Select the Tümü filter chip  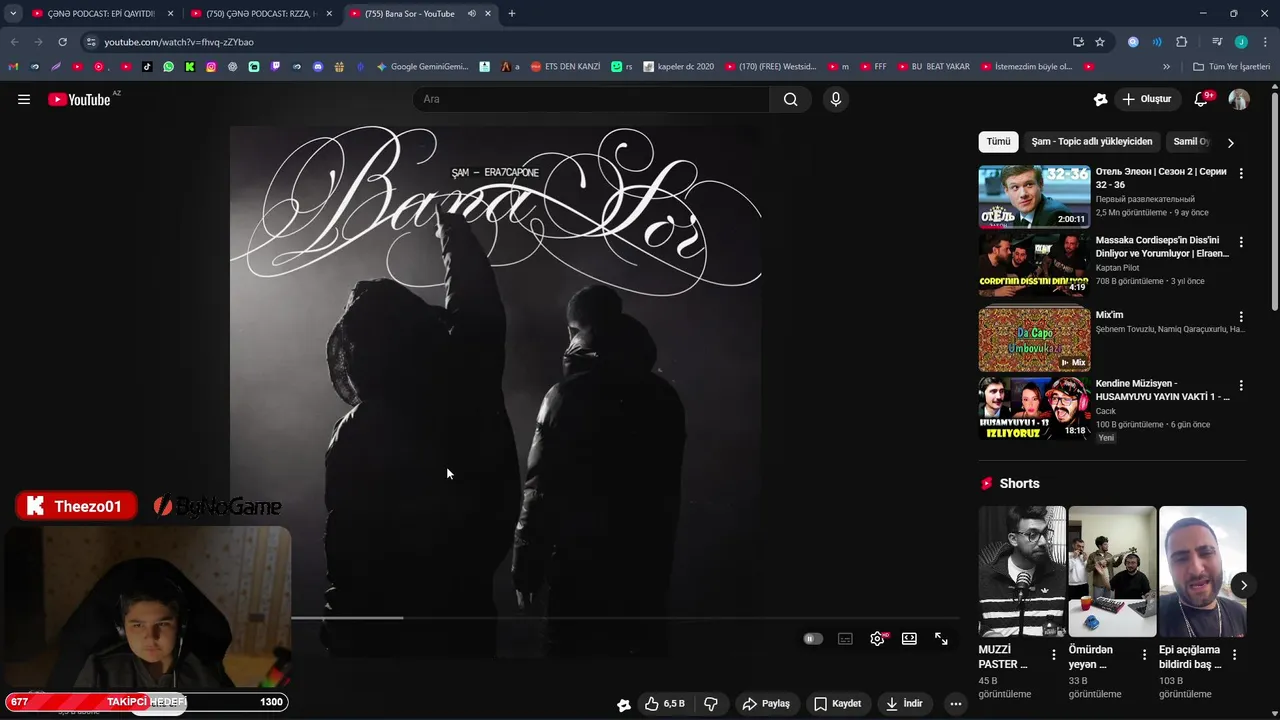click(x=998, y=142)
